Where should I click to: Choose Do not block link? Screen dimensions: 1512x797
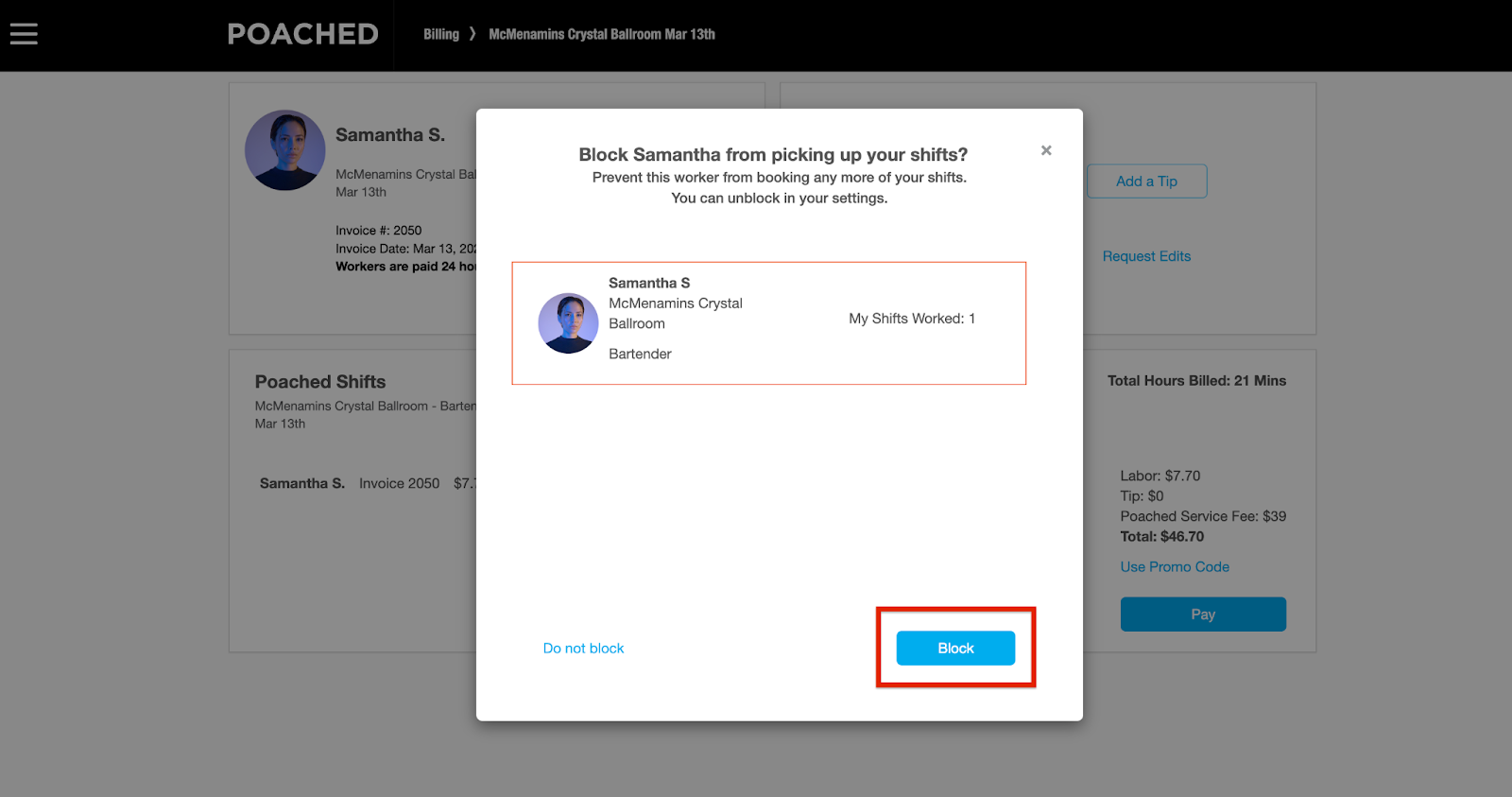point(583,649)
